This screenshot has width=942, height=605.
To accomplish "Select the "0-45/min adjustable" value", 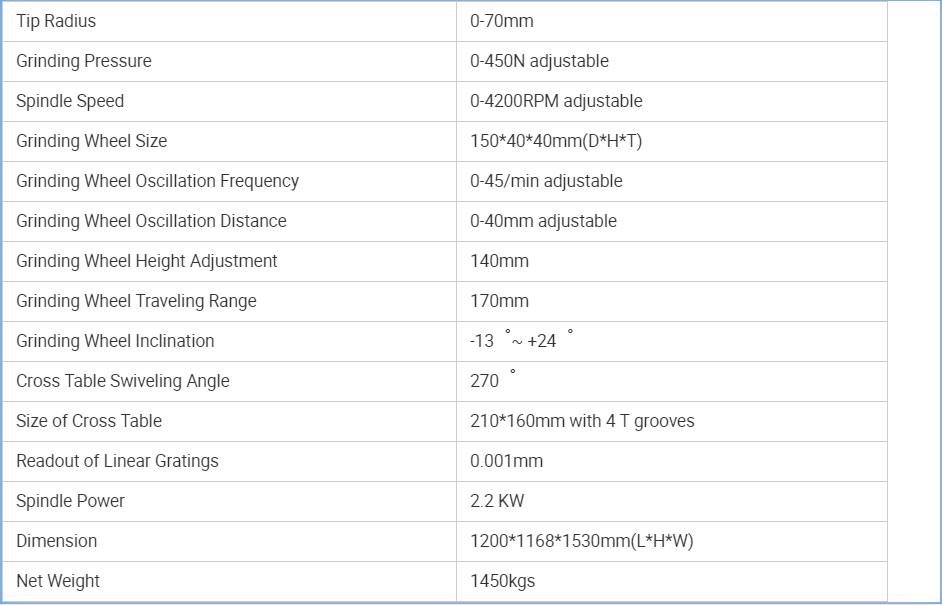I will click(x=546, y=181).
